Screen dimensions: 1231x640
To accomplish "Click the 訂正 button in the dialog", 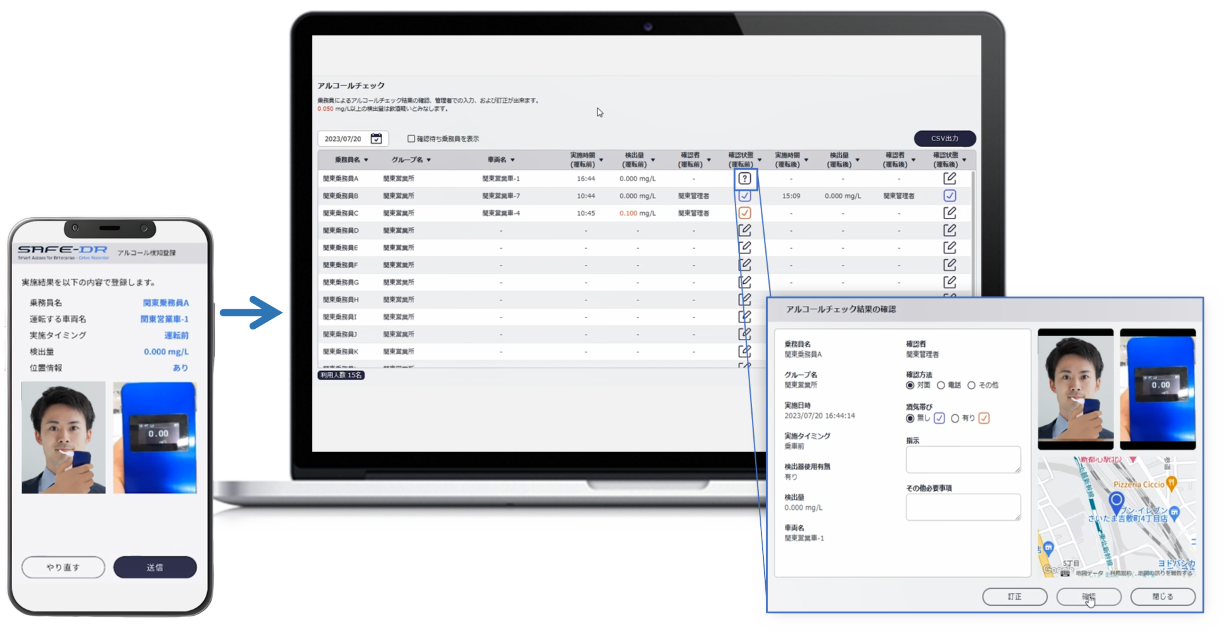I will [x=1014, y=597].
